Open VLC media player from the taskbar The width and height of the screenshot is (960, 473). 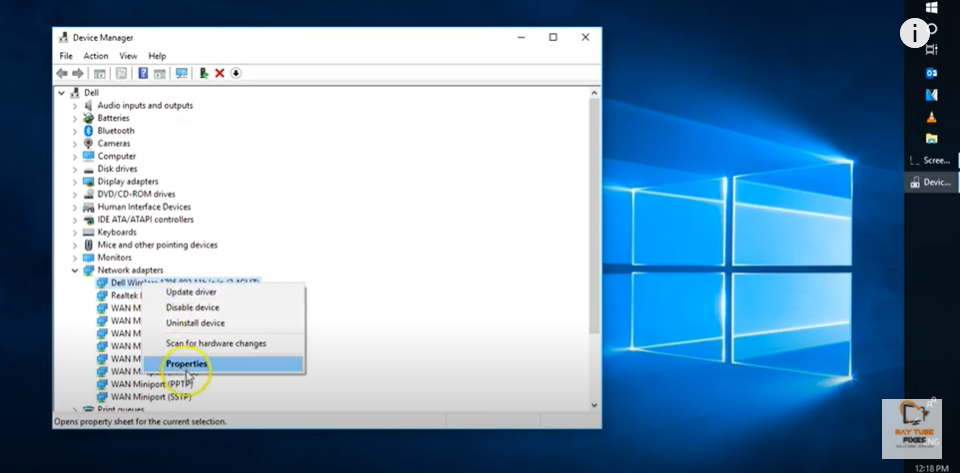pos(931,117)
